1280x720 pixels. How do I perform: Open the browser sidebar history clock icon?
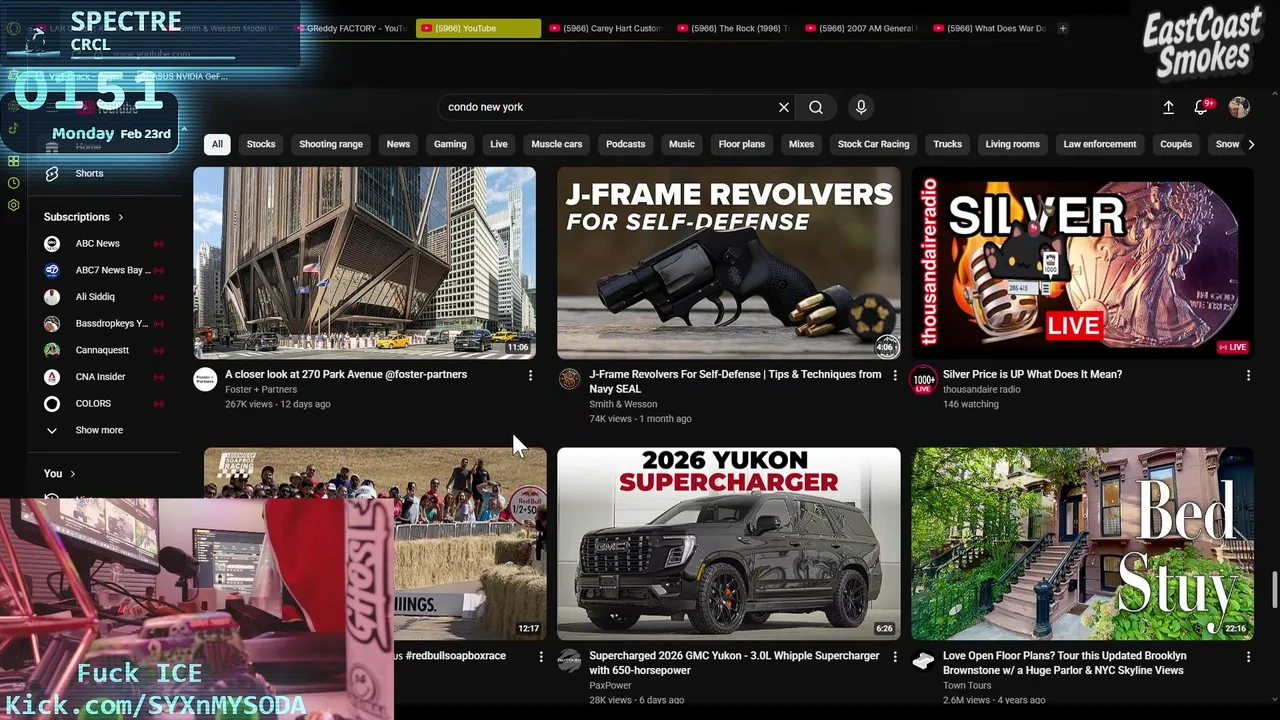(13, 183)
